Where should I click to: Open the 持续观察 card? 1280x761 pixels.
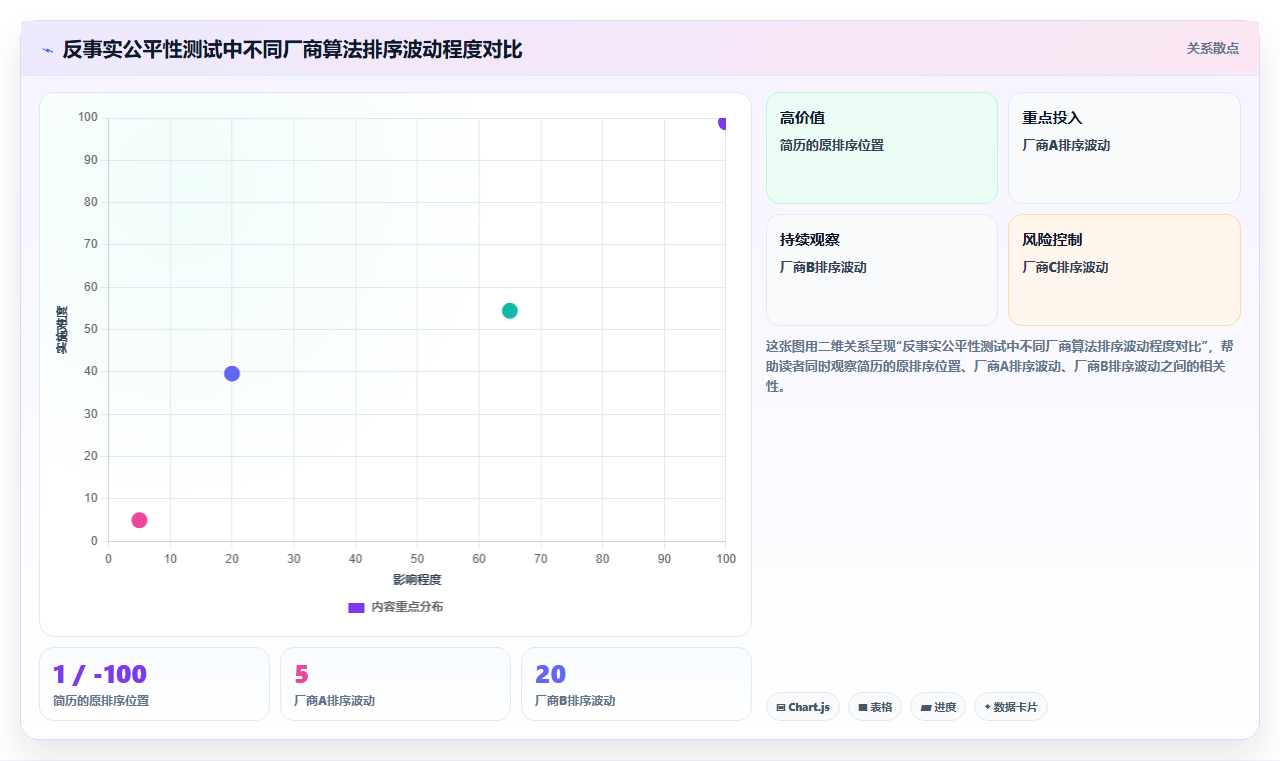click(882, 270)
